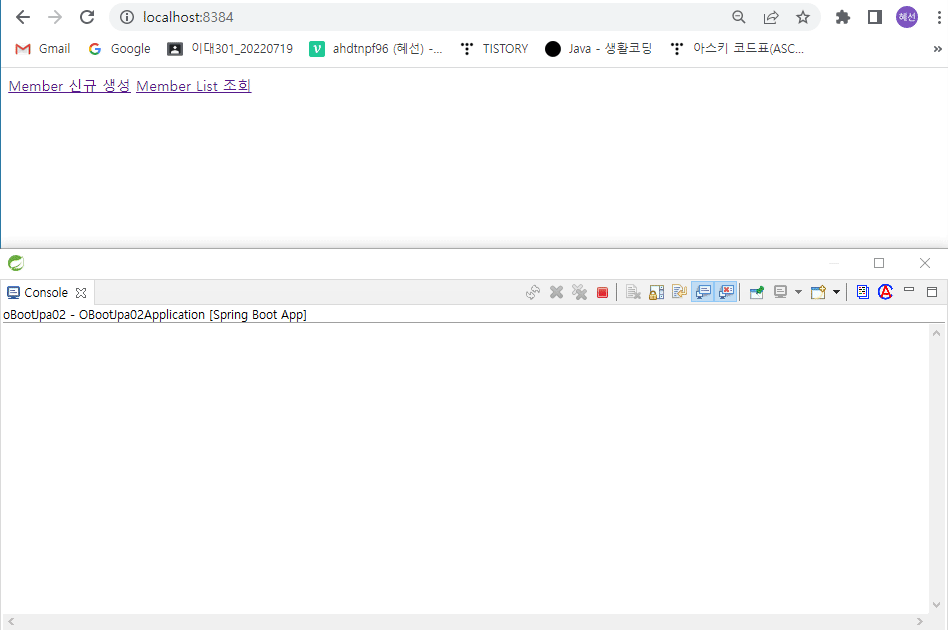
Task: Open the Google bookmark
Action: [119, 49]
